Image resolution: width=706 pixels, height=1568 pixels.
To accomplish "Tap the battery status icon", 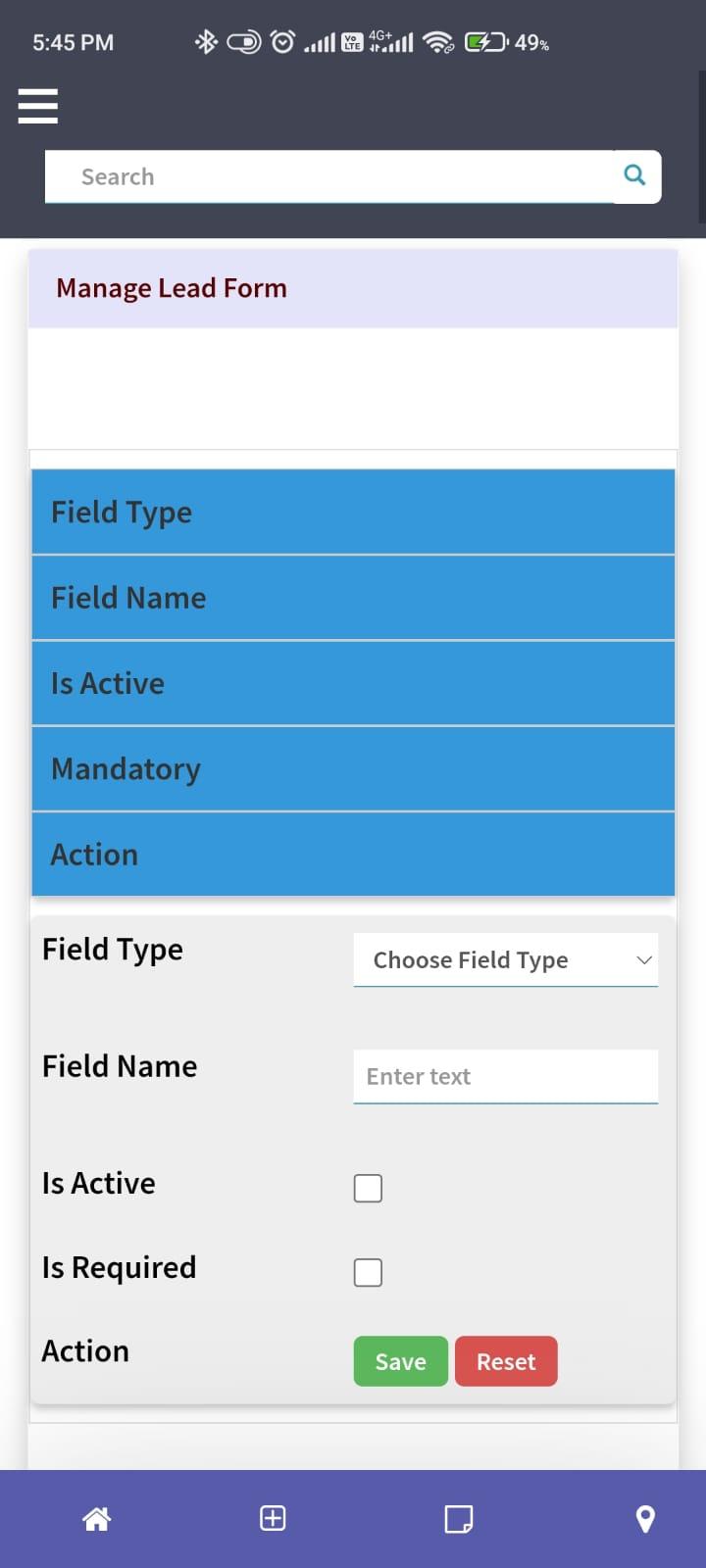I will click(x=486, y=42).
